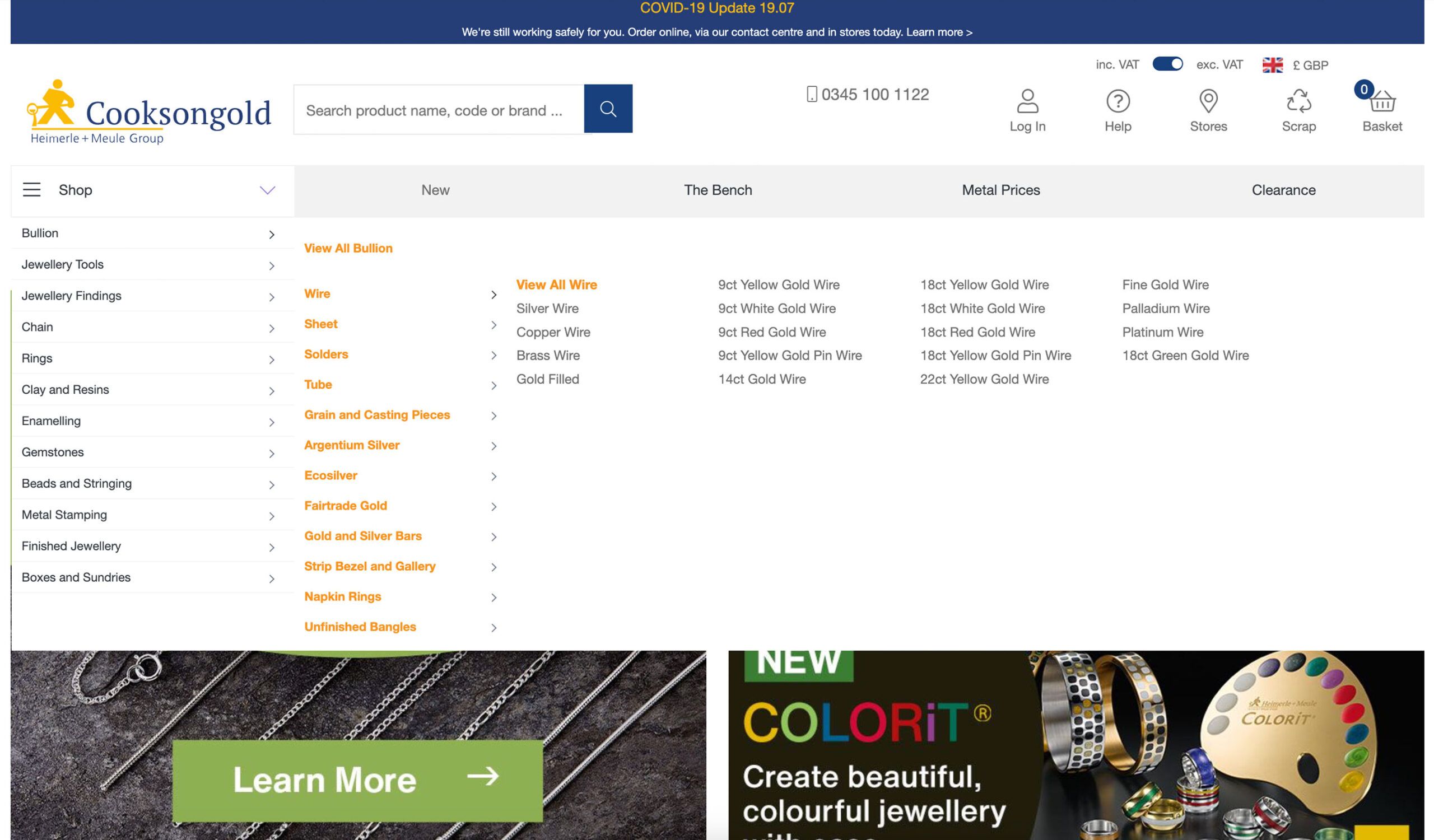The image size is (1434, 840).
Task: Click the Cooksongold logo
Action: [x=149, y=112]
